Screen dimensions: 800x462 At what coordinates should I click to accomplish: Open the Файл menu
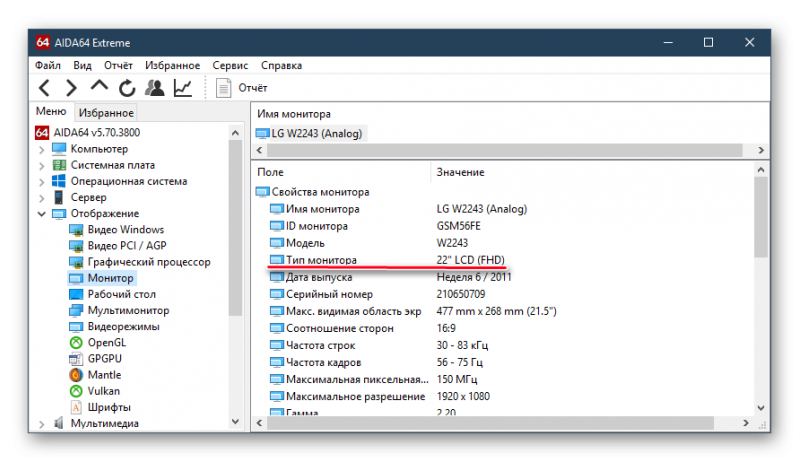[47, 65]
